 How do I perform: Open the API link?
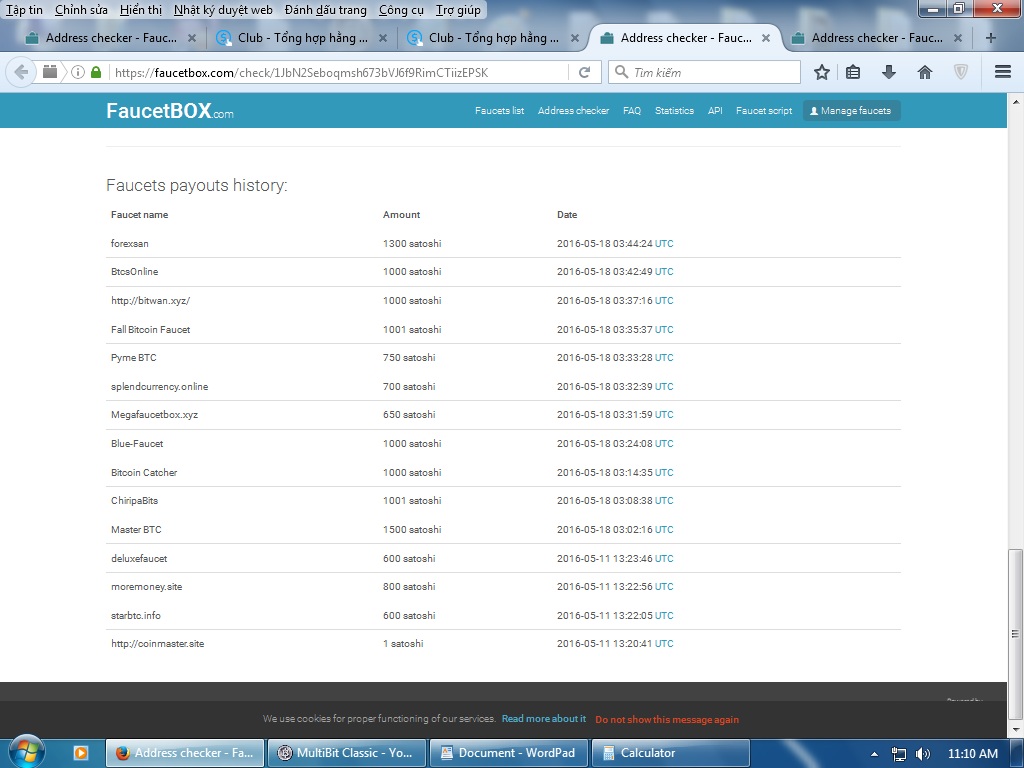[x=715, y=110]
